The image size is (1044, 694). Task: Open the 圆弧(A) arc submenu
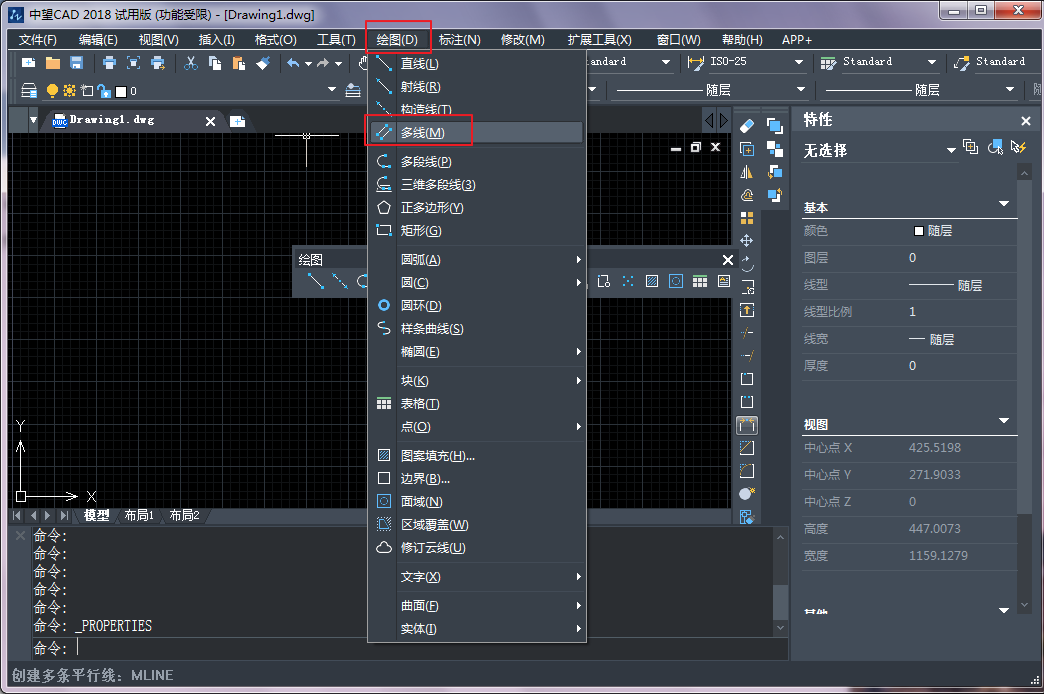click(x=420, y=260)
